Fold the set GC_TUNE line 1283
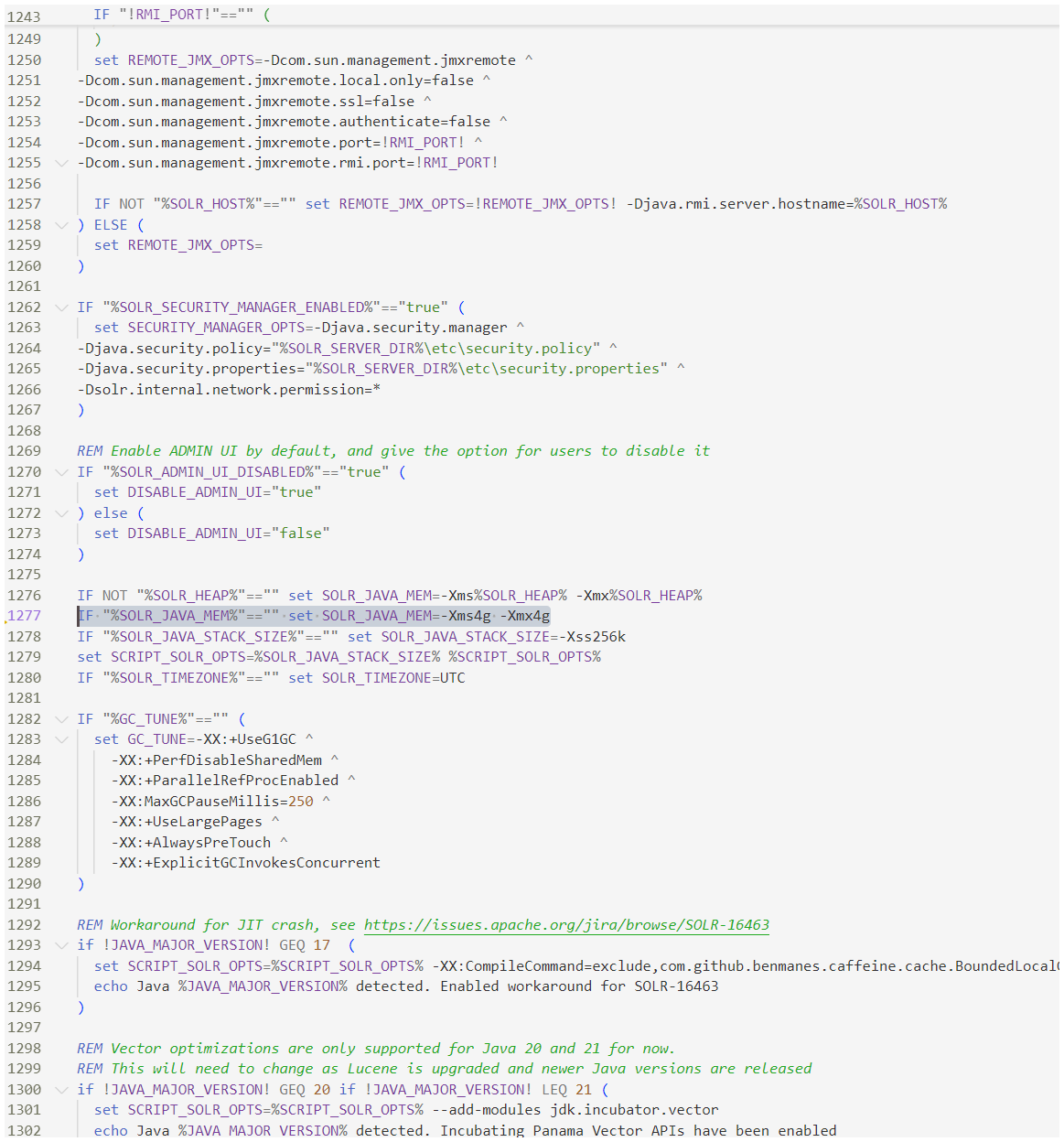This screenshot has height=1142, width=1064. (x=61, y=739)
